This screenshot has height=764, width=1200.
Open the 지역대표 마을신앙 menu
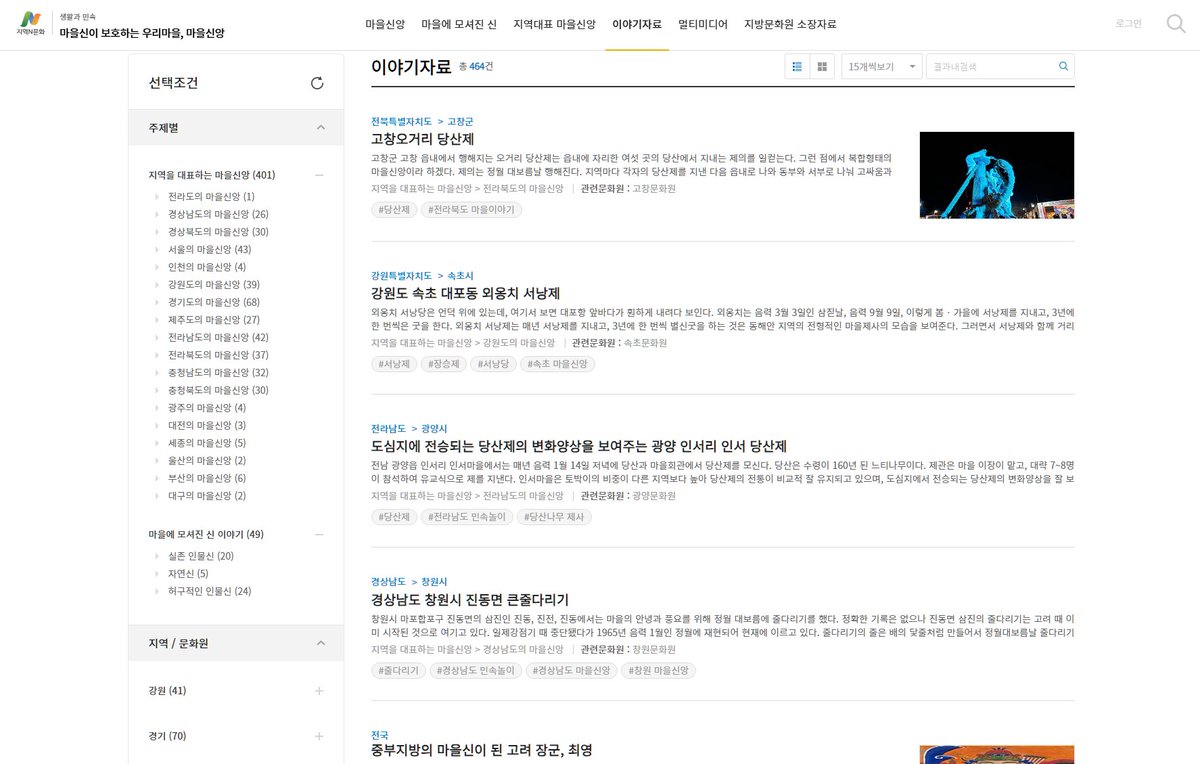click(x=554, y=24)
